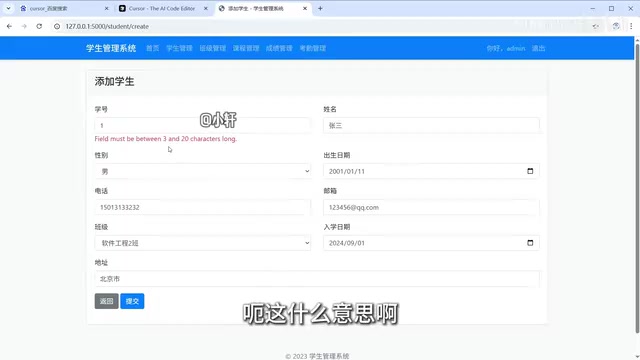The image size is (640, 360).
Task: Open 考勤管理 in the navbar
Action: coord(313,48)
